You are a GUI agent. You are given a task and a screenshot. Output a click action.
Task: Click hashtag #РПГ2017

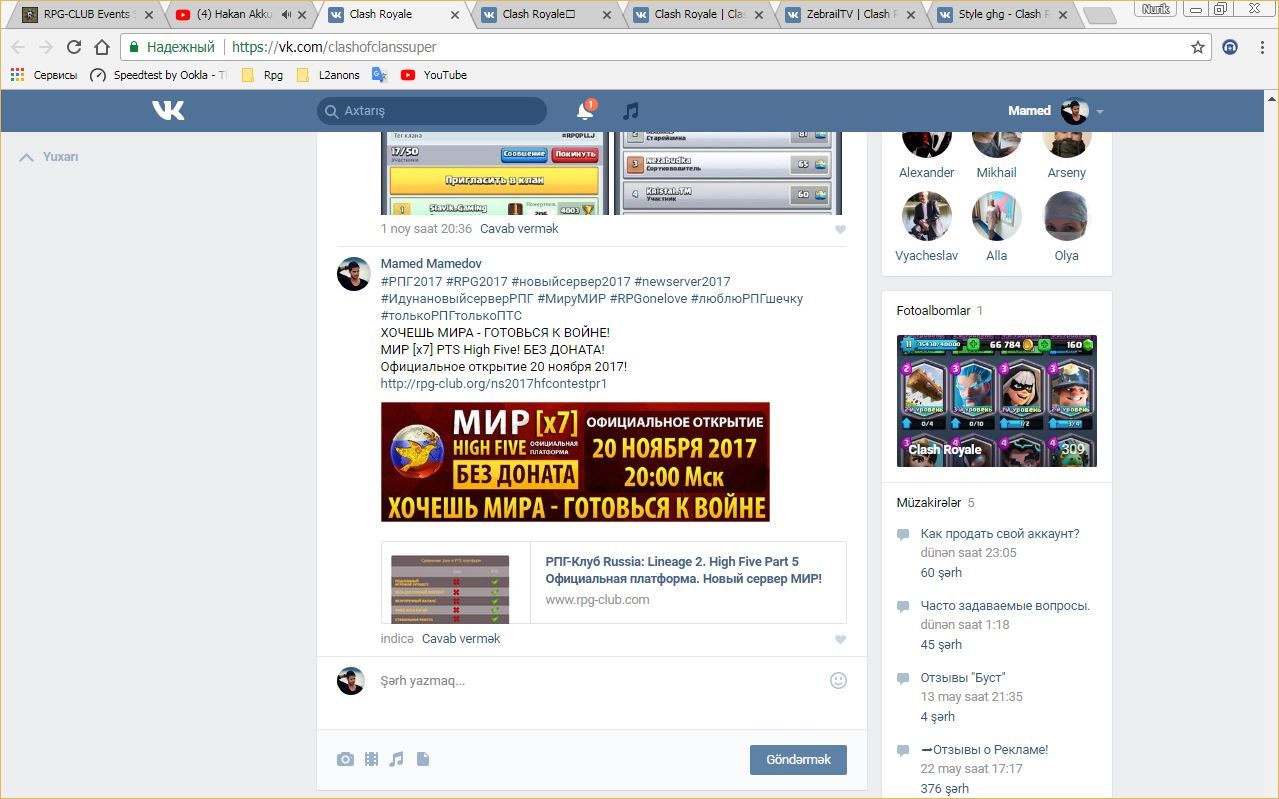(411, 282)
